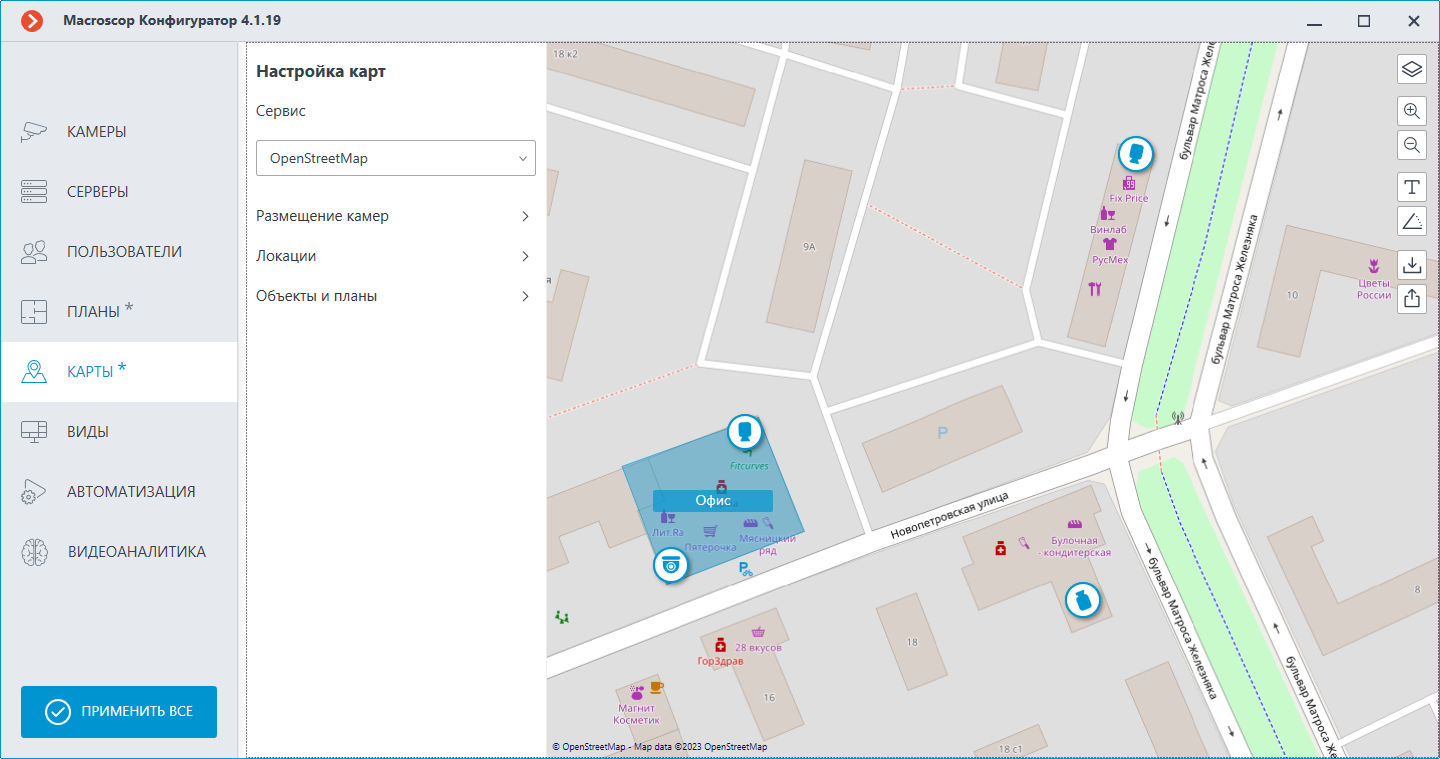Select camera marker above Fitcurves
Image resolution: width=1440 pixels, height=759 pixels.
(x=744, y=432)
